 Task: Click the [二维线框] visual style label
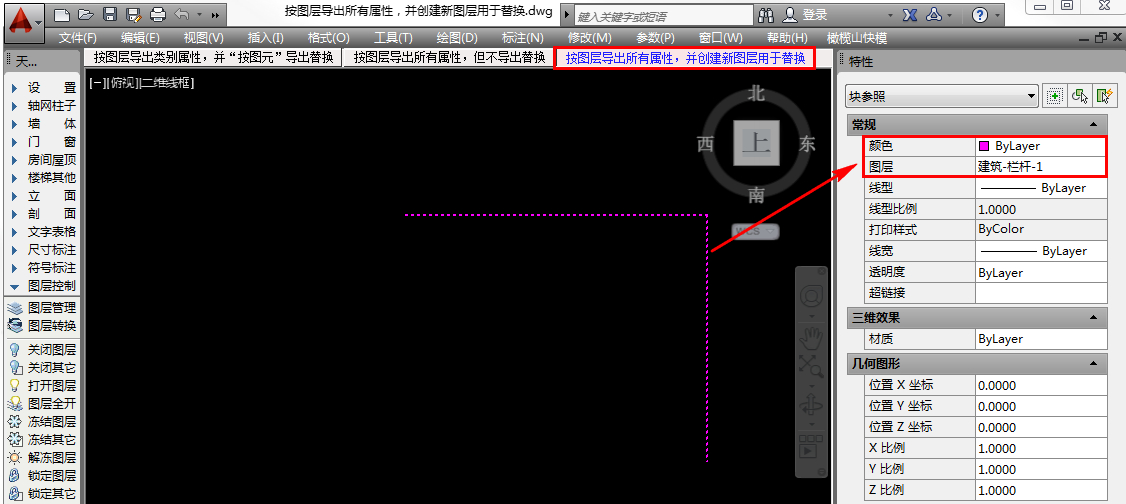coord(168,83)
